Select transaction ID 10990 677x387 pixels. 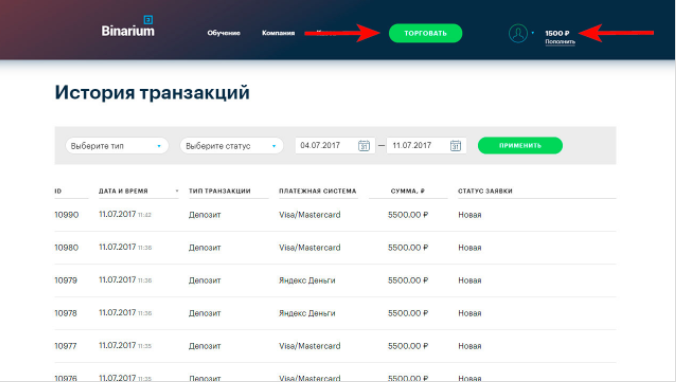point(66,215)
